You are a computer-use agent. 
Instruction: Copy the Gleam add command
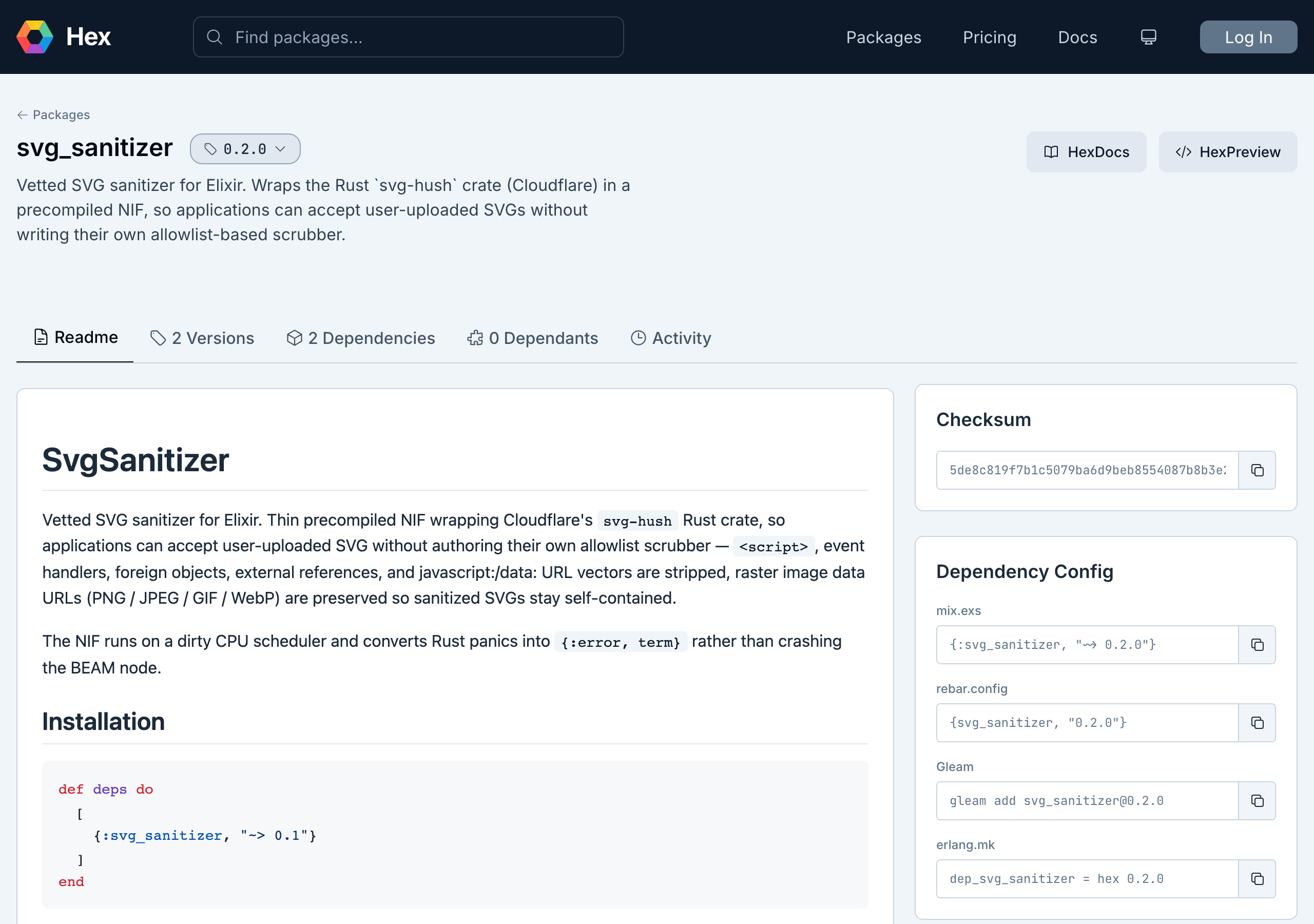click(x=1257, y=800)
